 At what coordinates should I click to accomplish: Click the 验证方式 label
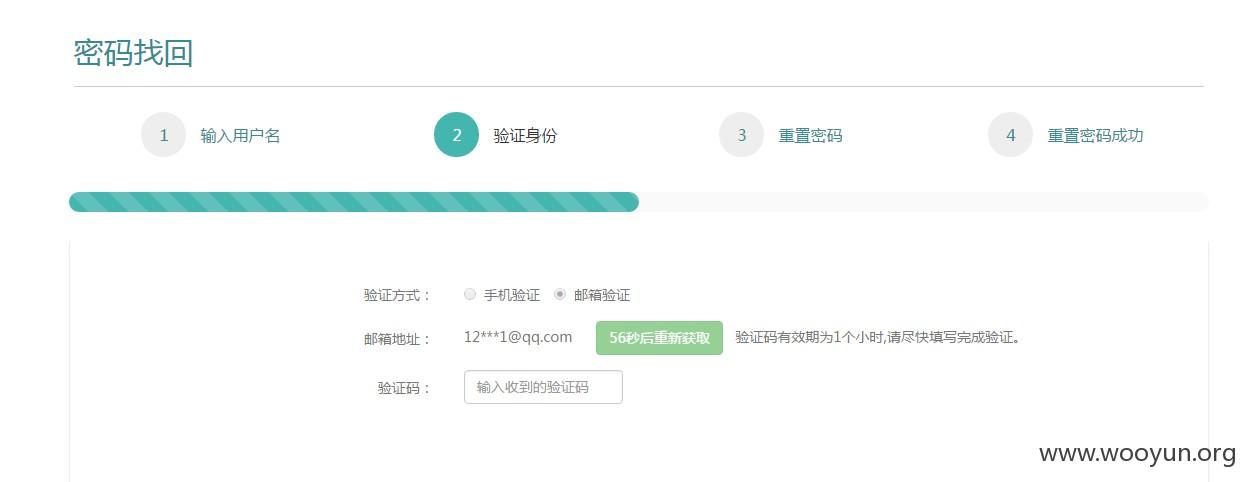pyautogui.click(x=398, y=295)
